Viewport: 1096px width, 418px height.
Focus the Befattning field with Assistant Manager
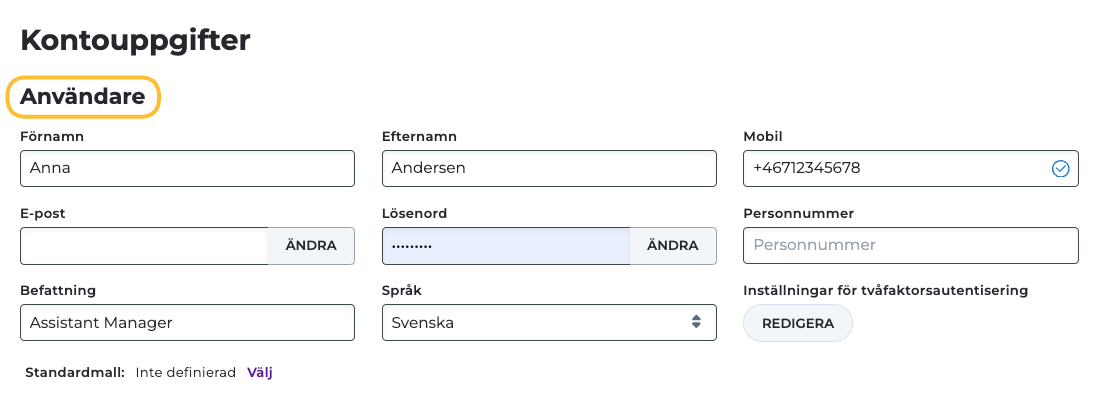[x=187, y=322]
